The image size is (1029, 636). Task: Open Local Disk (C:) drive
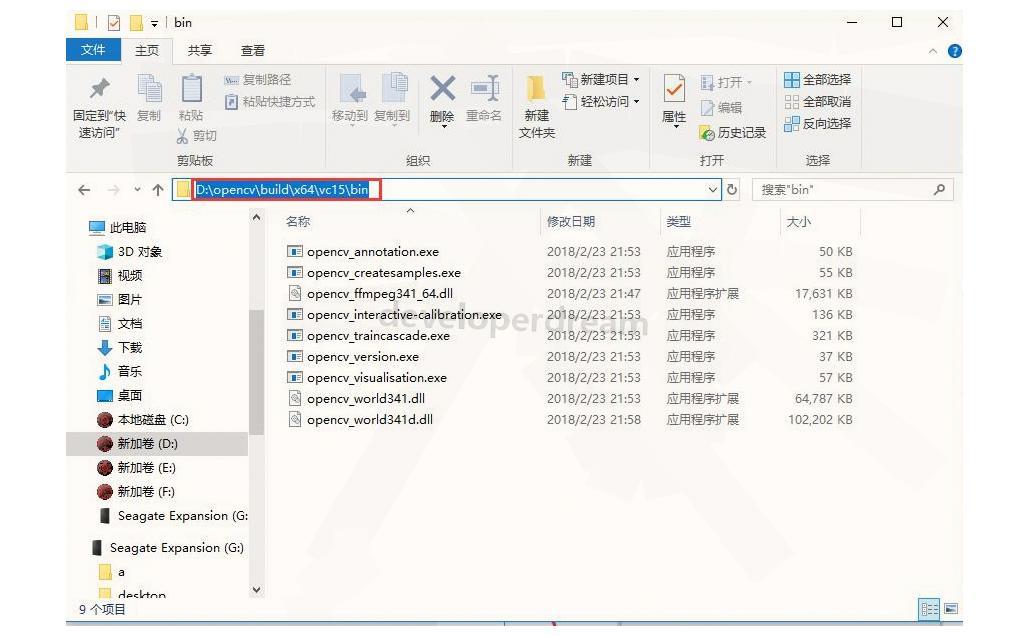(x=143, y=419)
